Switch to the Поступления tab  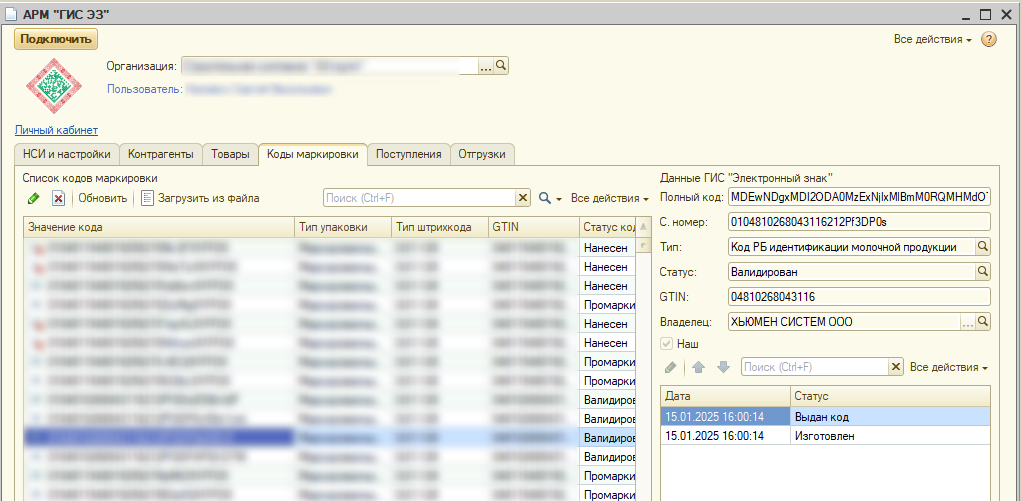click(408, 154)
